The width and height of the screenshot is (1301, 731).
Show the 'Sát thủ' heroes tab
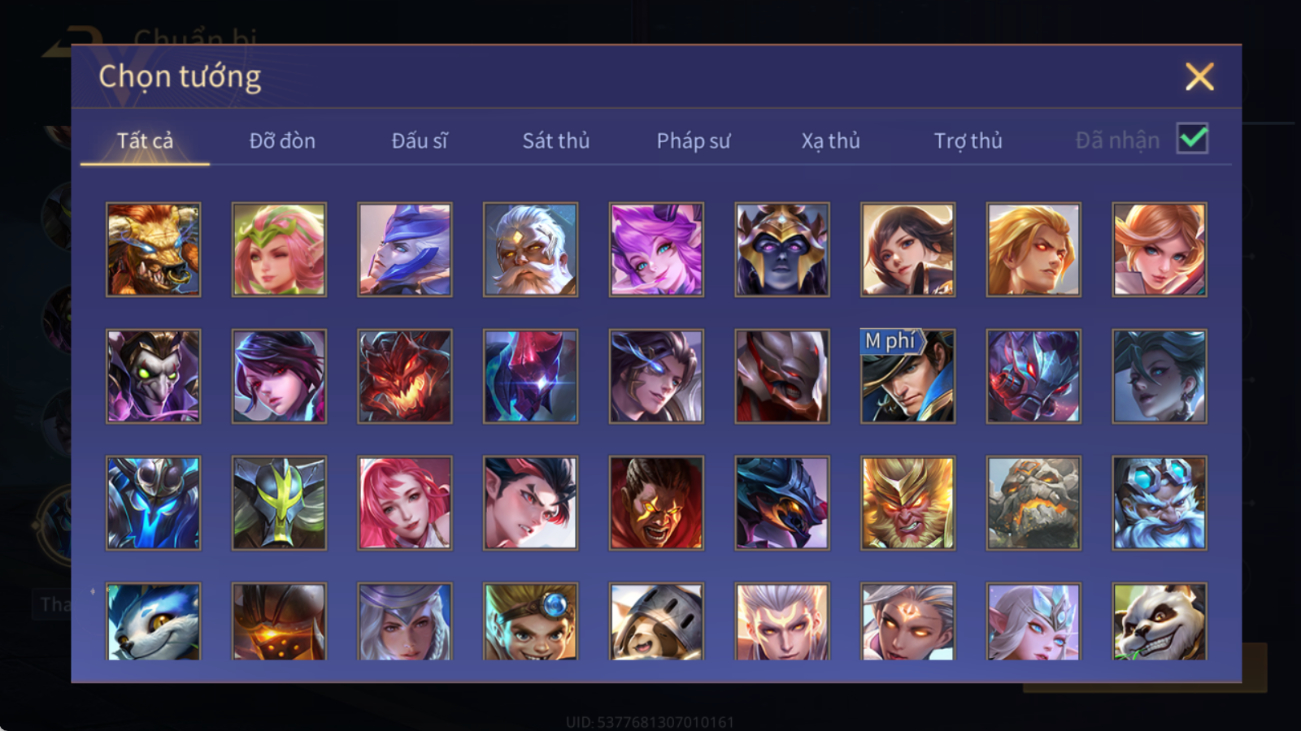(556, 141)
